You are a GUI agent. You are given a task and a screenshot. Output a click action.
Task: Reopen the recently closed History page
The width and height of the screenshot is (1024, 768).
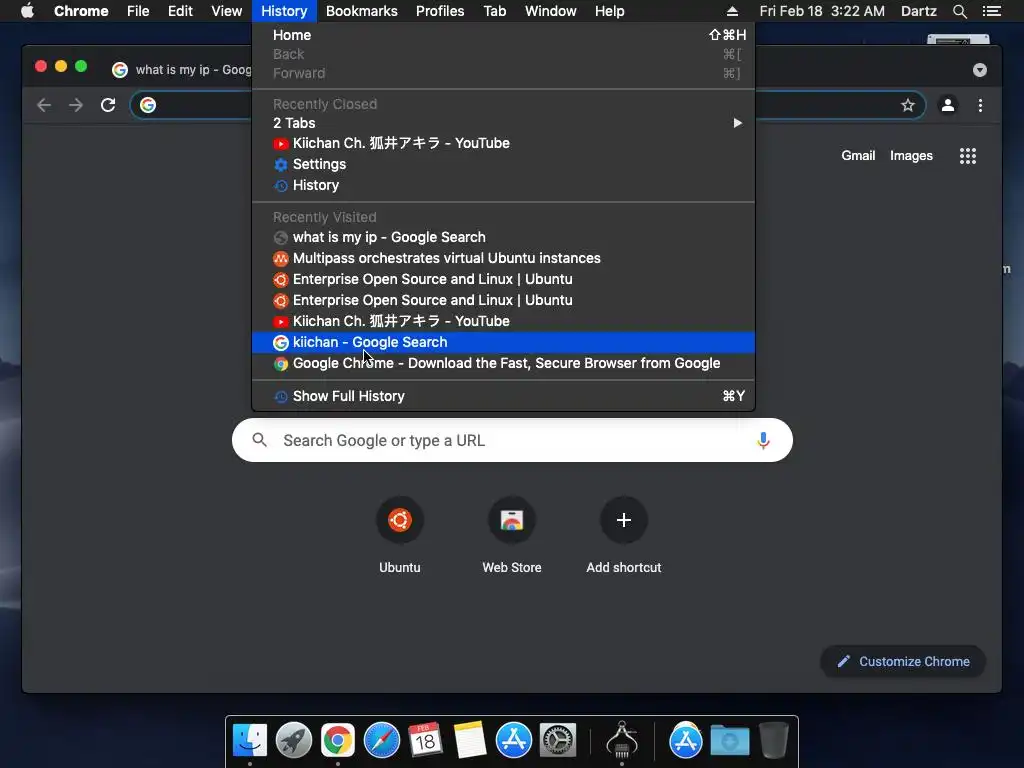coord(504,185)
